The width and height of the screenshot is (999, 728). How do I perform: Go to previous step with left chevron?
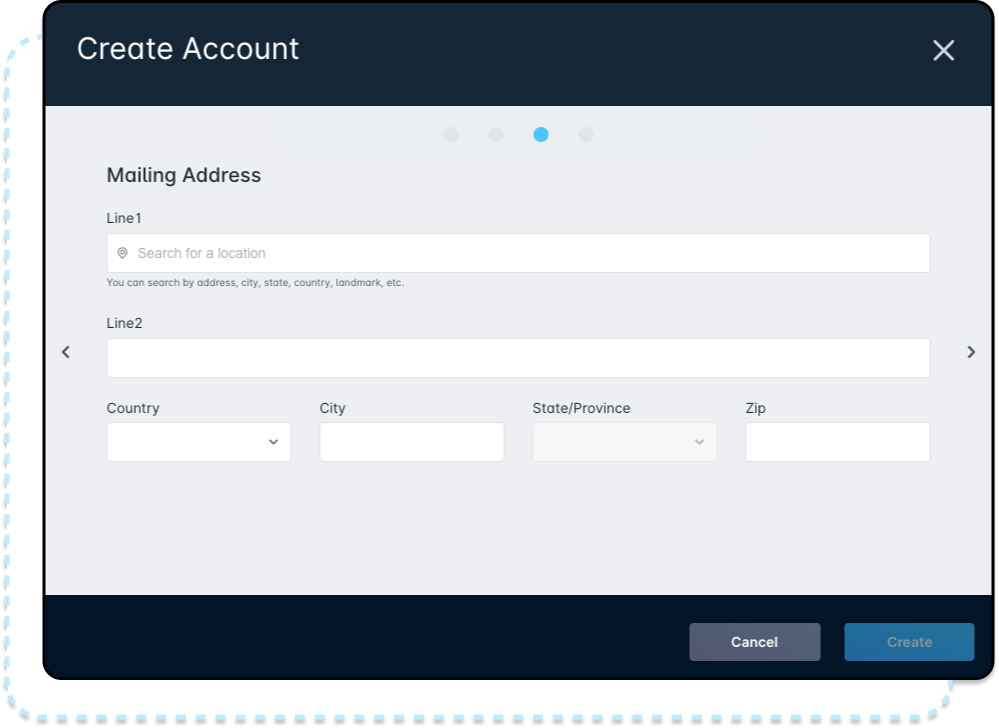pyautogui.click(x=66, y=352)
